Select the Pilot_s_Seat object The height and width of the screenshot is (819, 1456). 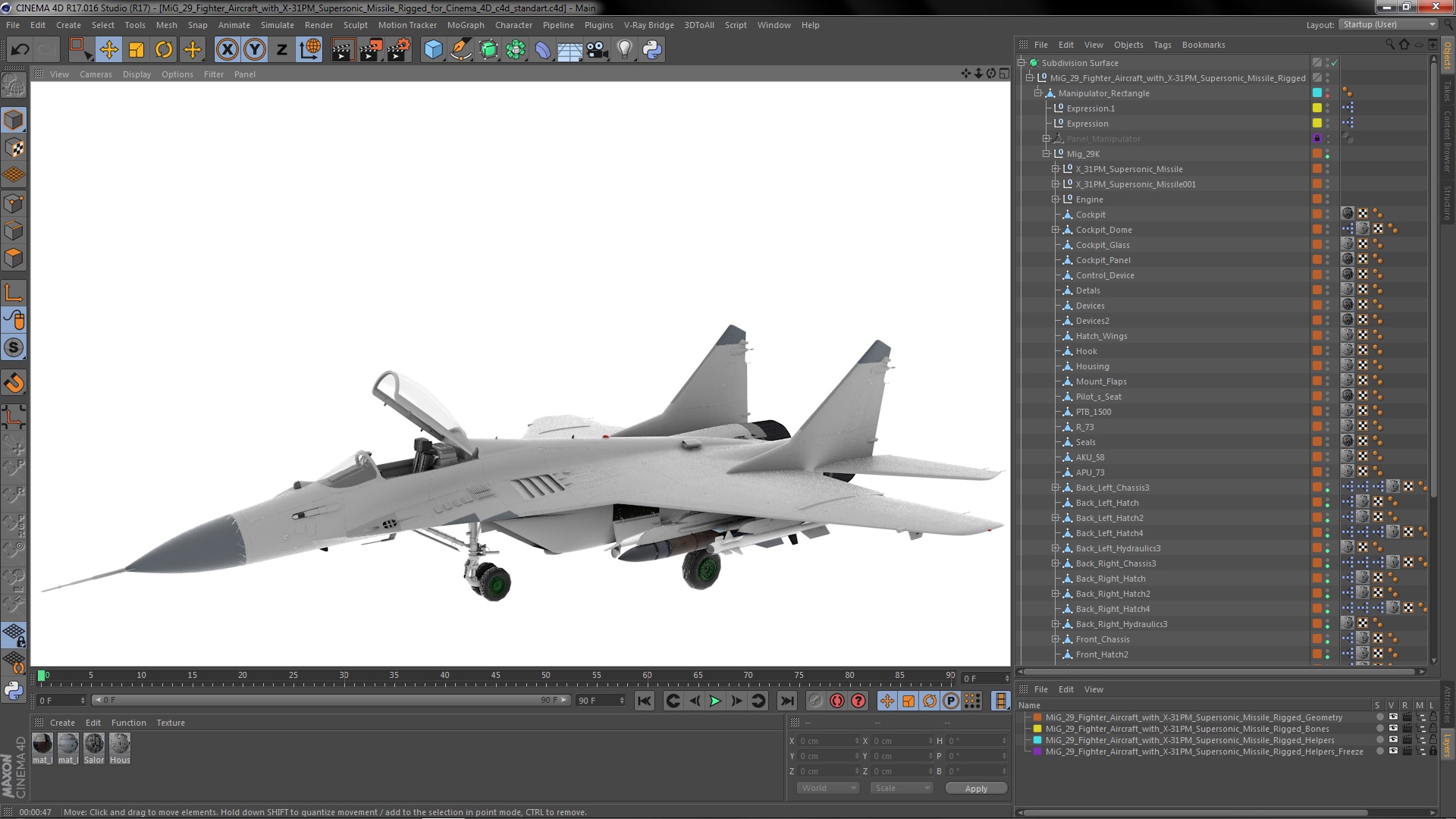point(1098,397)
